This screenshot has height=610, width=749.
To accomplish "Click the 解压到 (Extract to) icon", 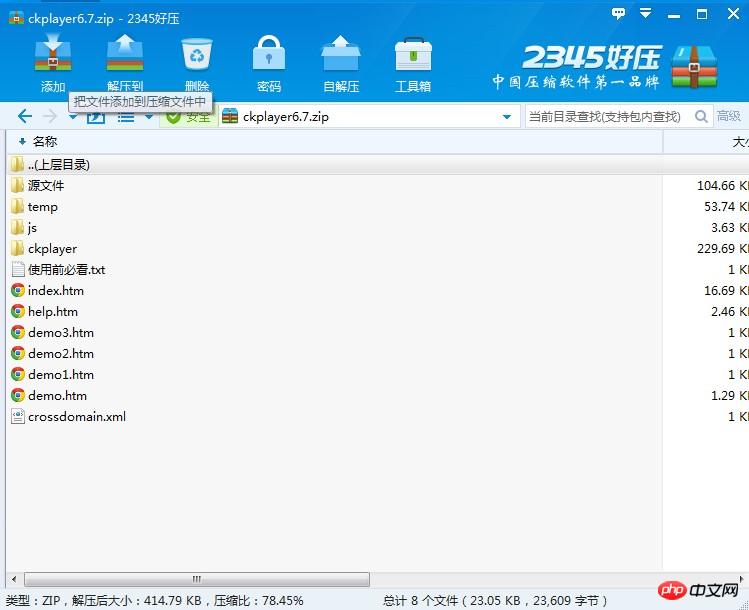I will pos(125,54).
